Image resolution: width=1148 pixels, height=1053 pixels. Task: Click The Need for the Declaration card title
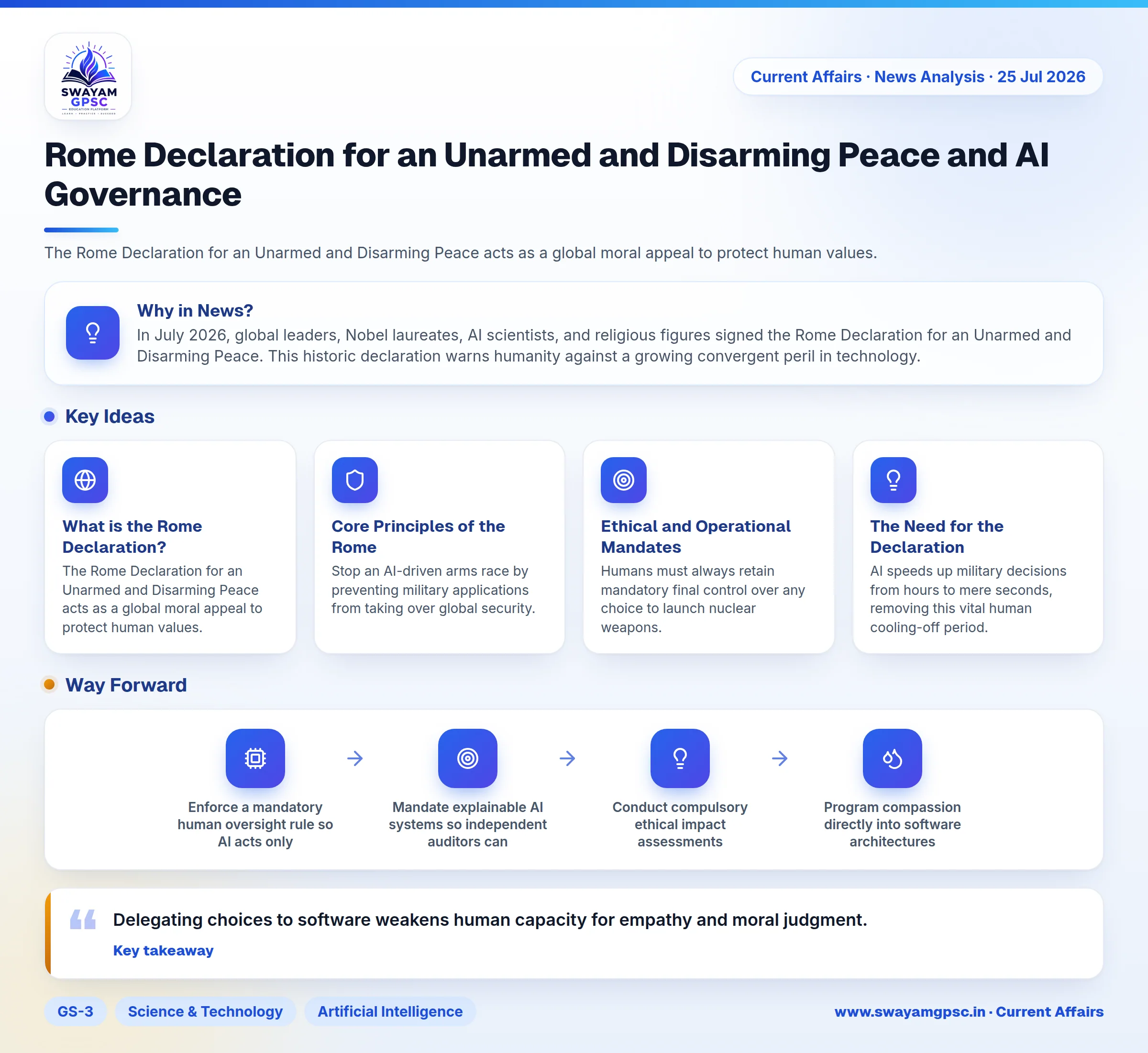pos(937,536)
